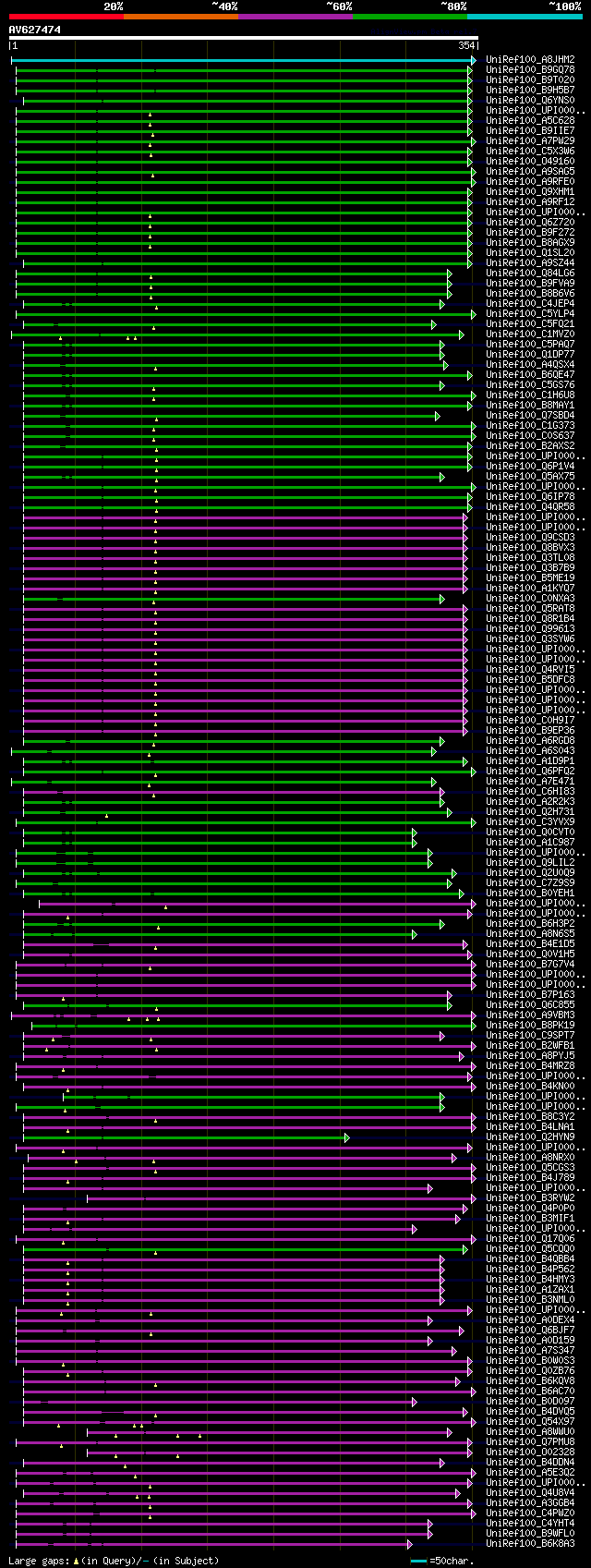Select hit UniRef100_Q6PFQ2
591x1568 pixels.
pos(530,772)
